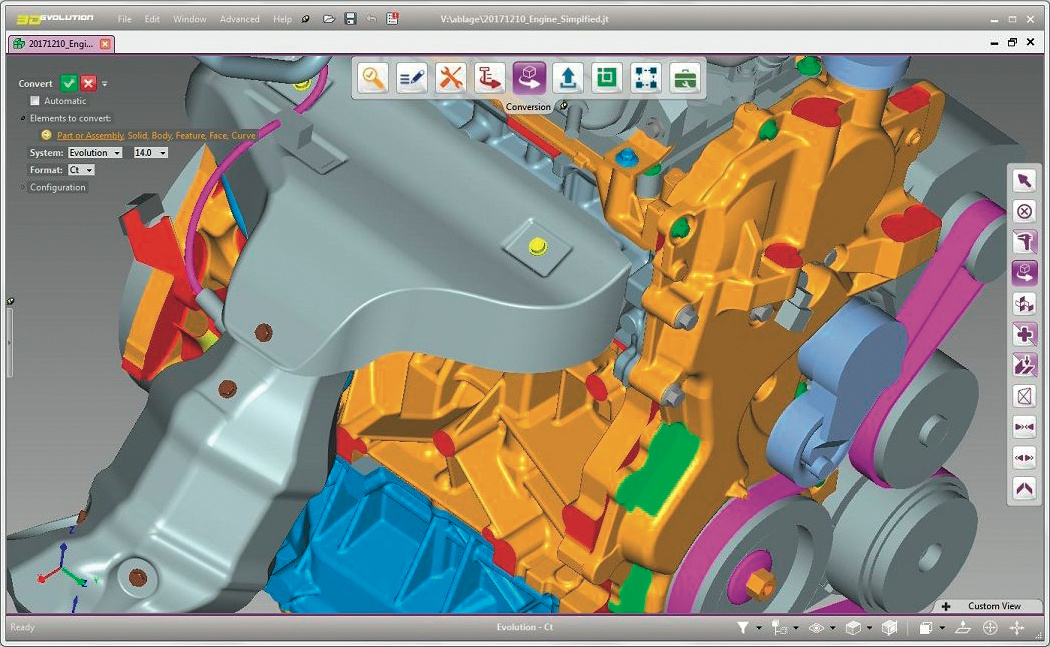Click the orange wrench repair tool icon
The width and height of the screenshot is (1050, 647).
(451, 78)
